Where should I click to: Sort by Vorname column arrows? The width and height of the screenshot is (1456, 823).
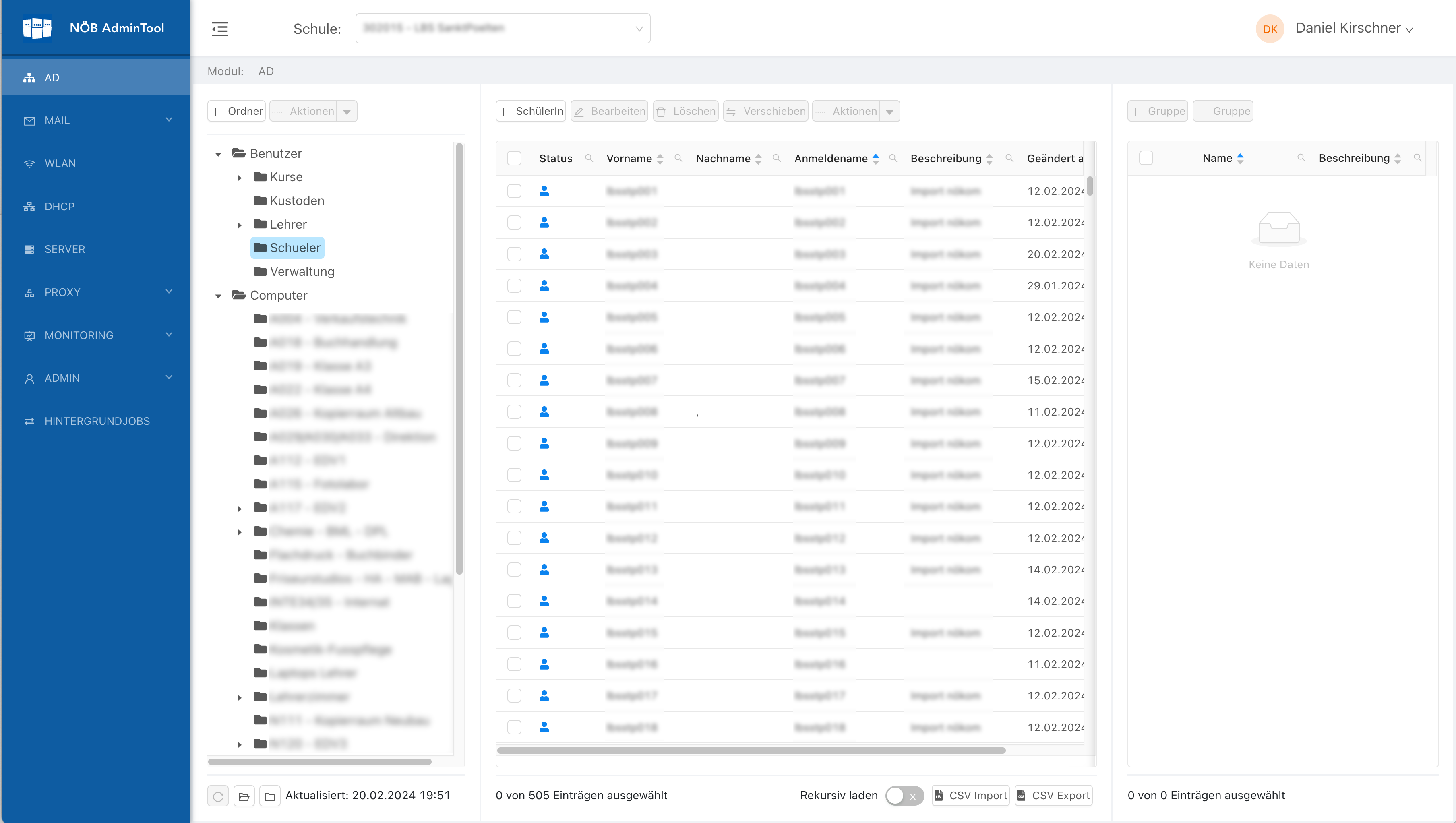click(660, 159)
